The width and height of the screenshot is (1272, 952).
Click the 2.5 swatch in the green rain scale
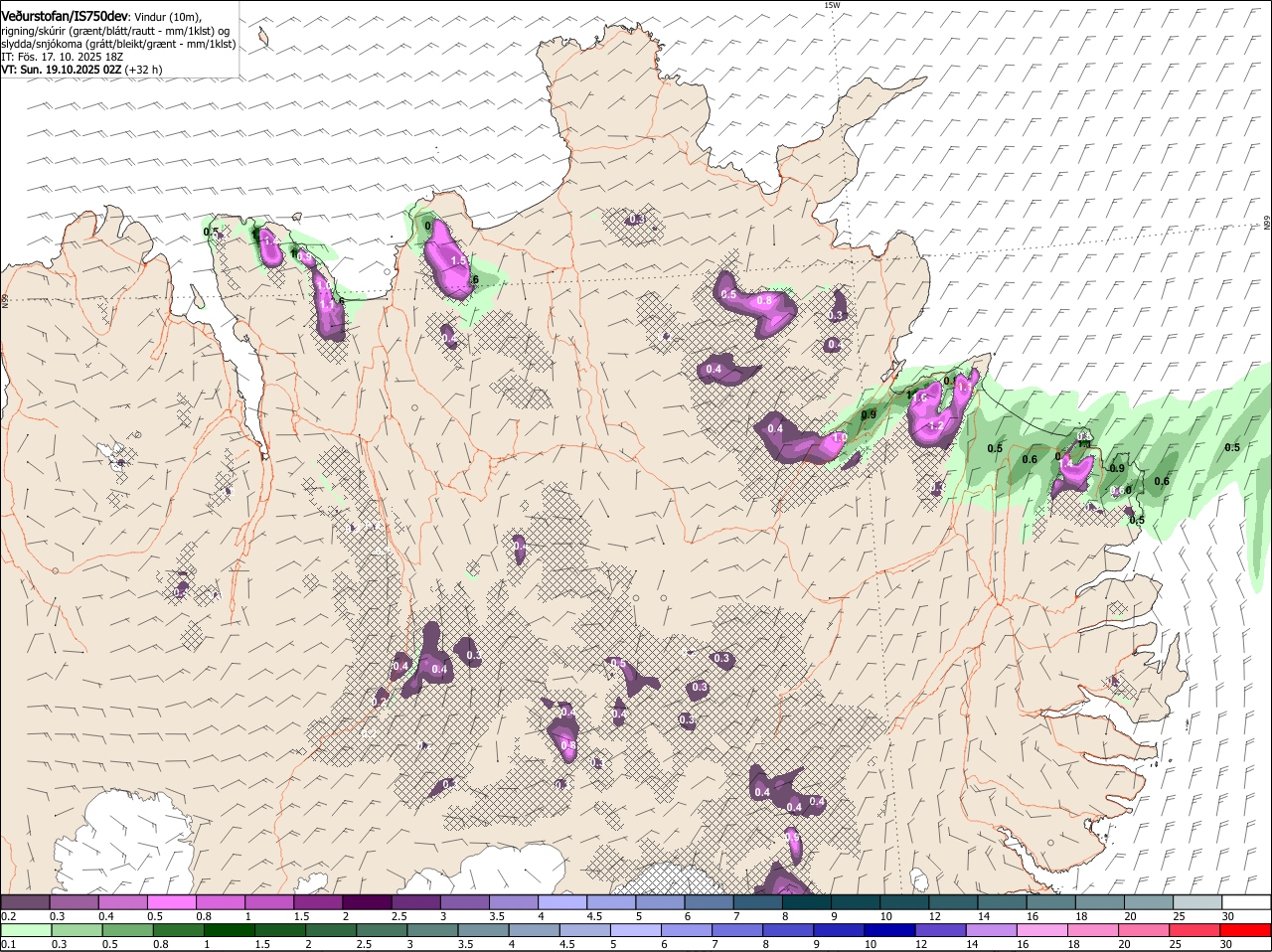pyautogui.click(x=381, y=930)
